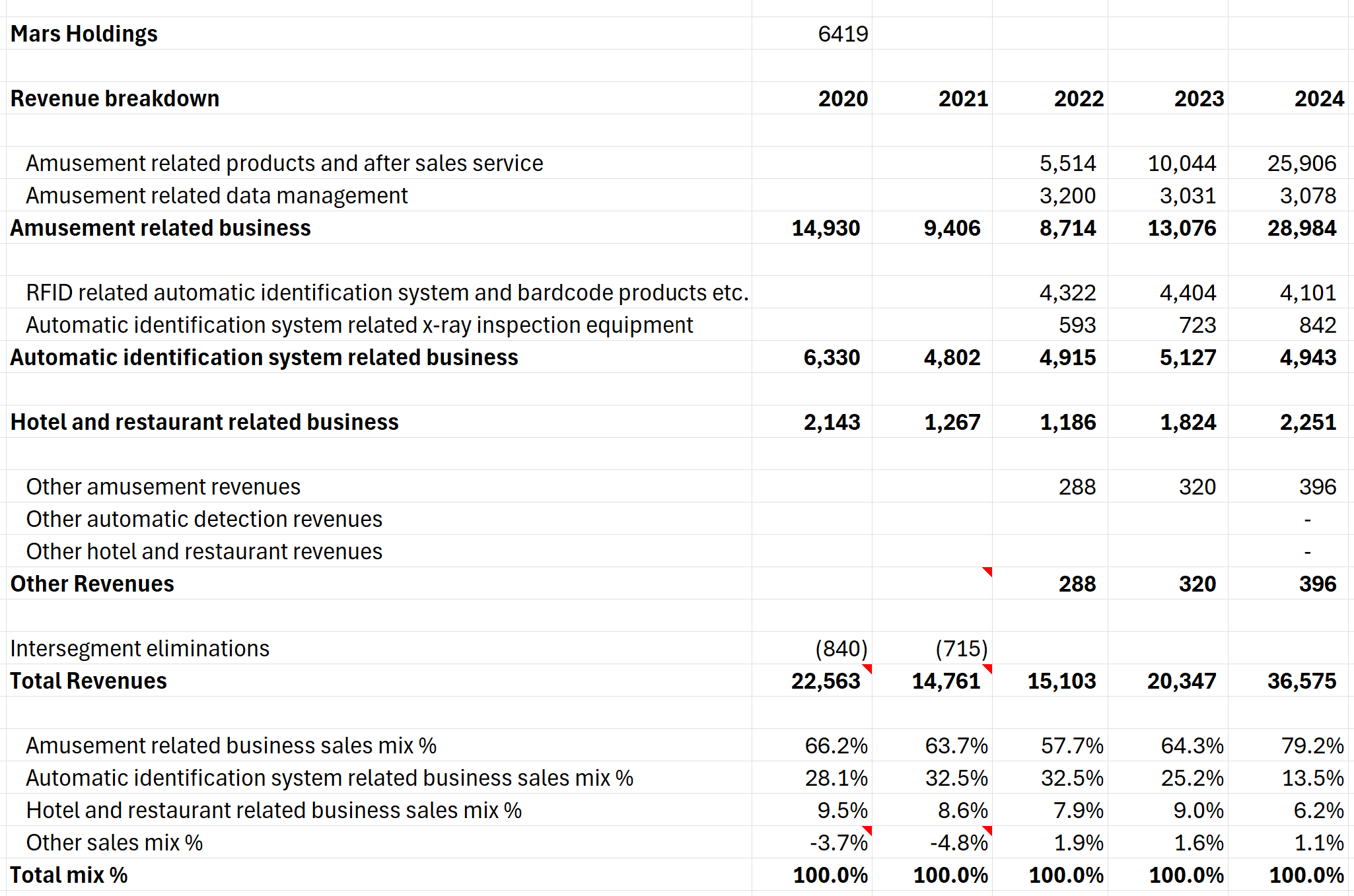Select 'Amusement related products and after sales service' label
The width and height of the screenshot is (1354, 896).
point(284,163)
